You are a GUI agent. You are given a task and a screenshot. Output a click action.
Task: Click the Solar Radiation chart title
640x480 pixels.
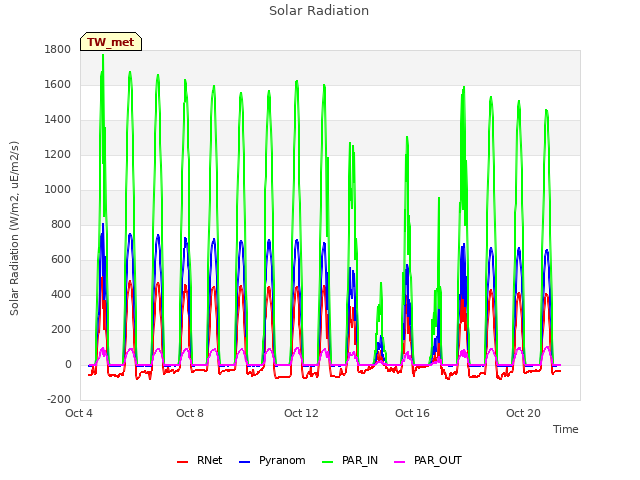coord(319,11)
